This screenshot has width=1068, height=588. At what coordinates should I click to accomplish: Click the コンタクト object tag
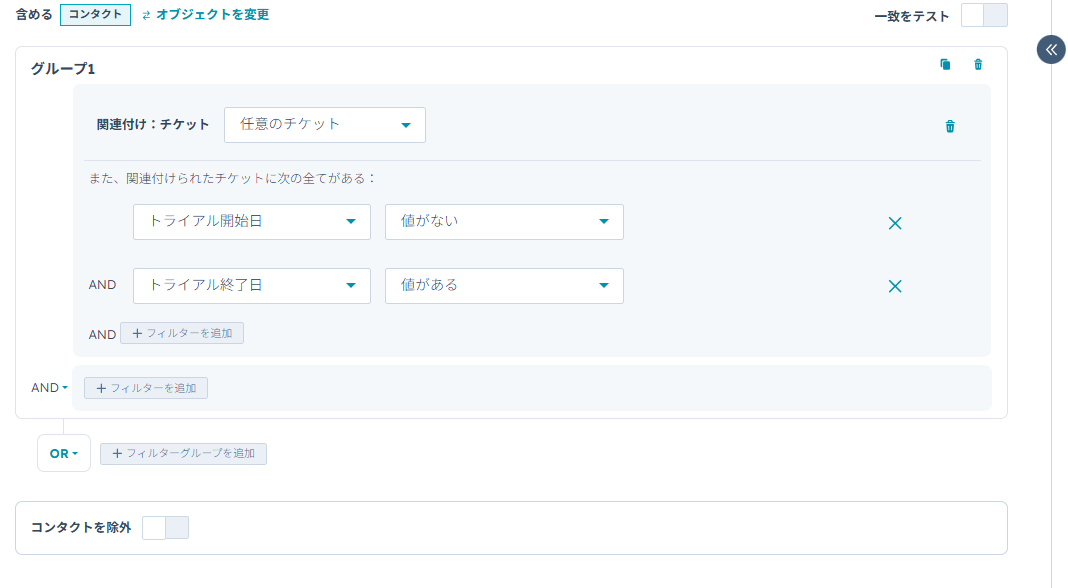[95, 14]
